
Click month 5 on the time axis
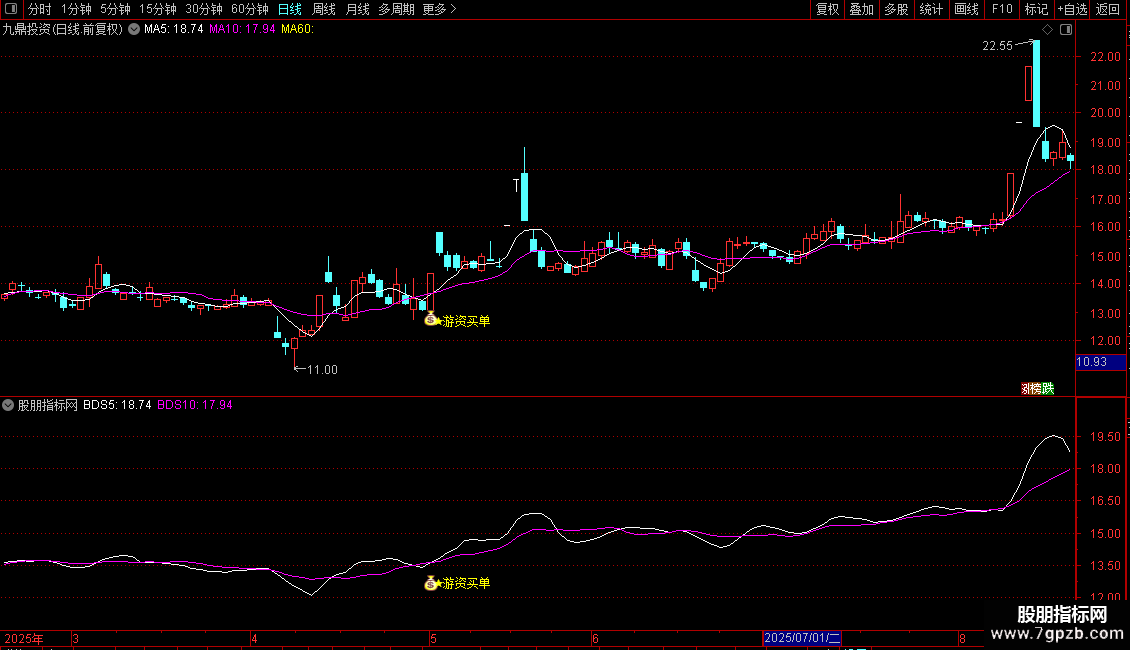click(x=433, y=638)
